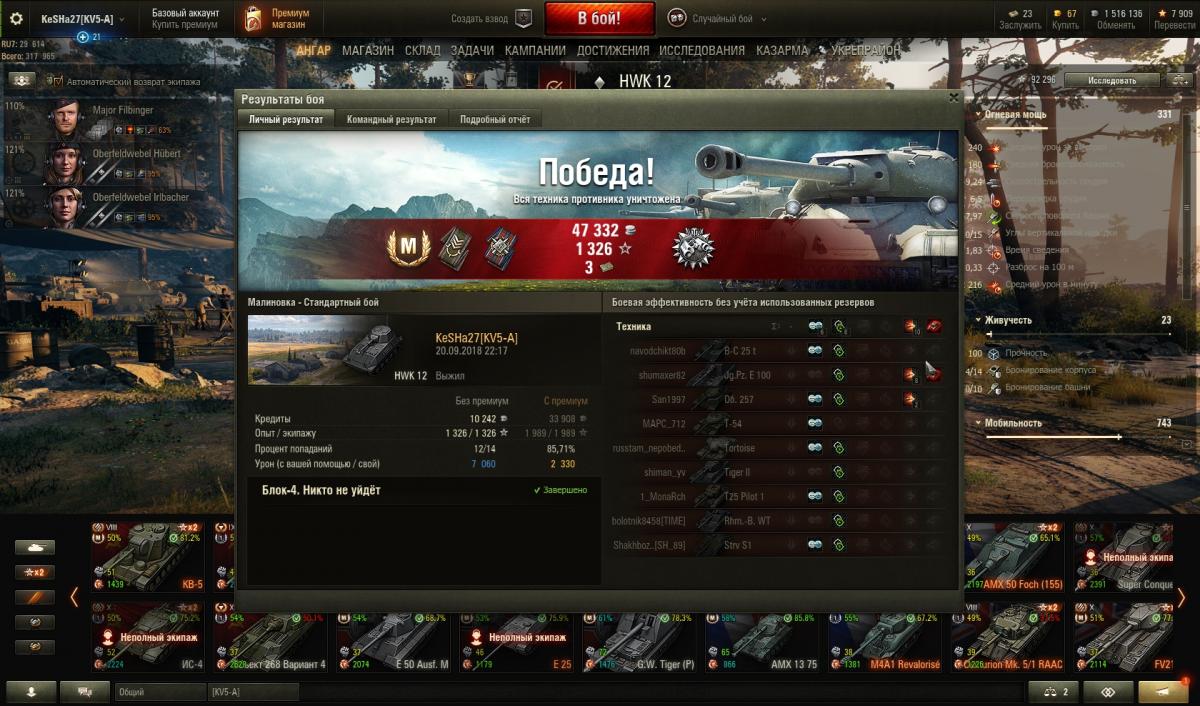Toggle the tank type carousel filter
Screen dimensions: 1200x706
coord(34,547)
